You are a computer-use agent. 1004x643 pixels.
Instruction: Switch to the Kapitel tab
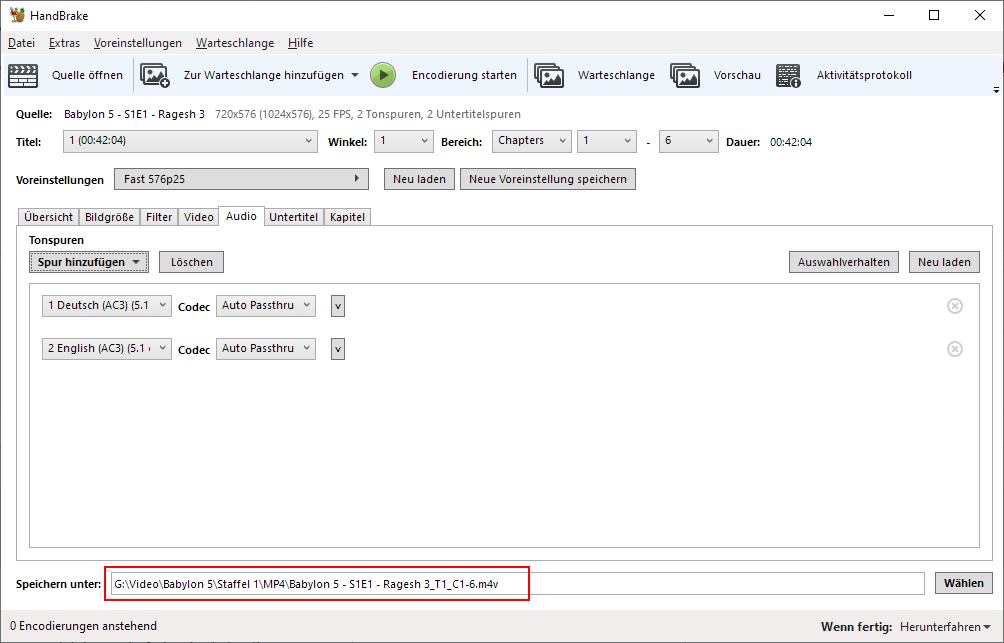347,217
